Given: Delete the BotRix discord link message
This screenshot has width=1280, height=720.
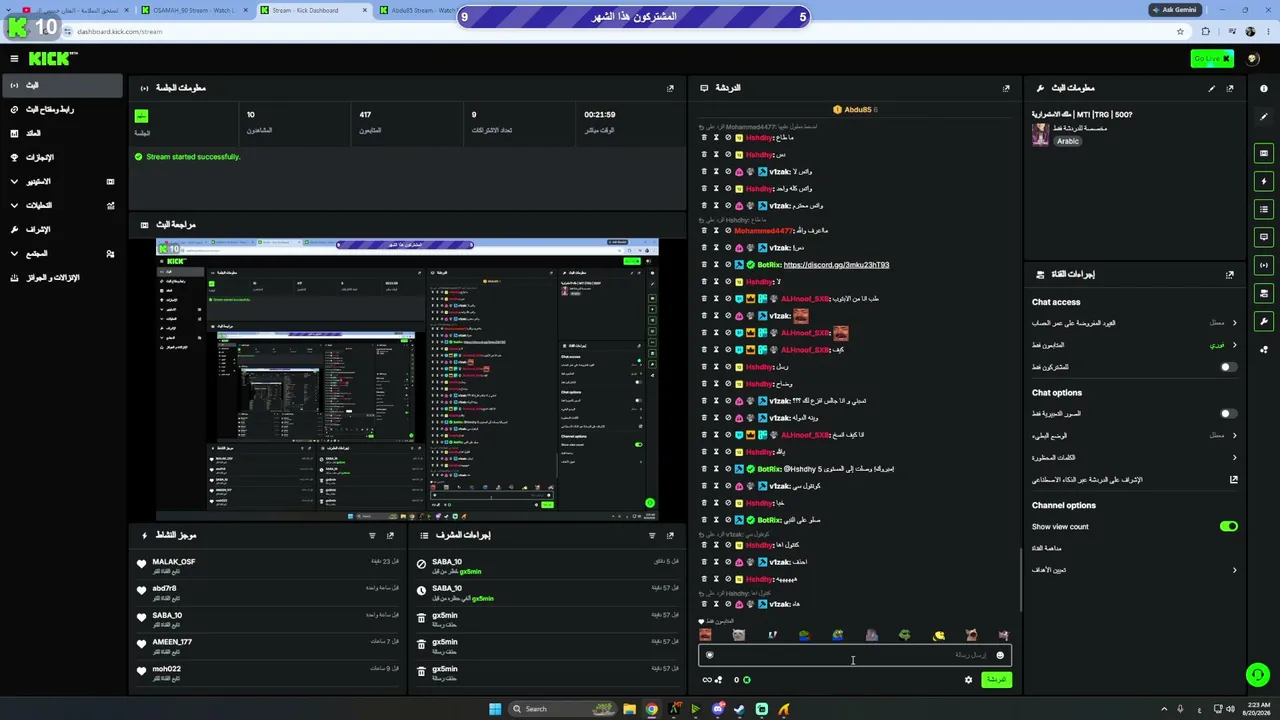Looking at the screenshot, I should click(704, 265).
